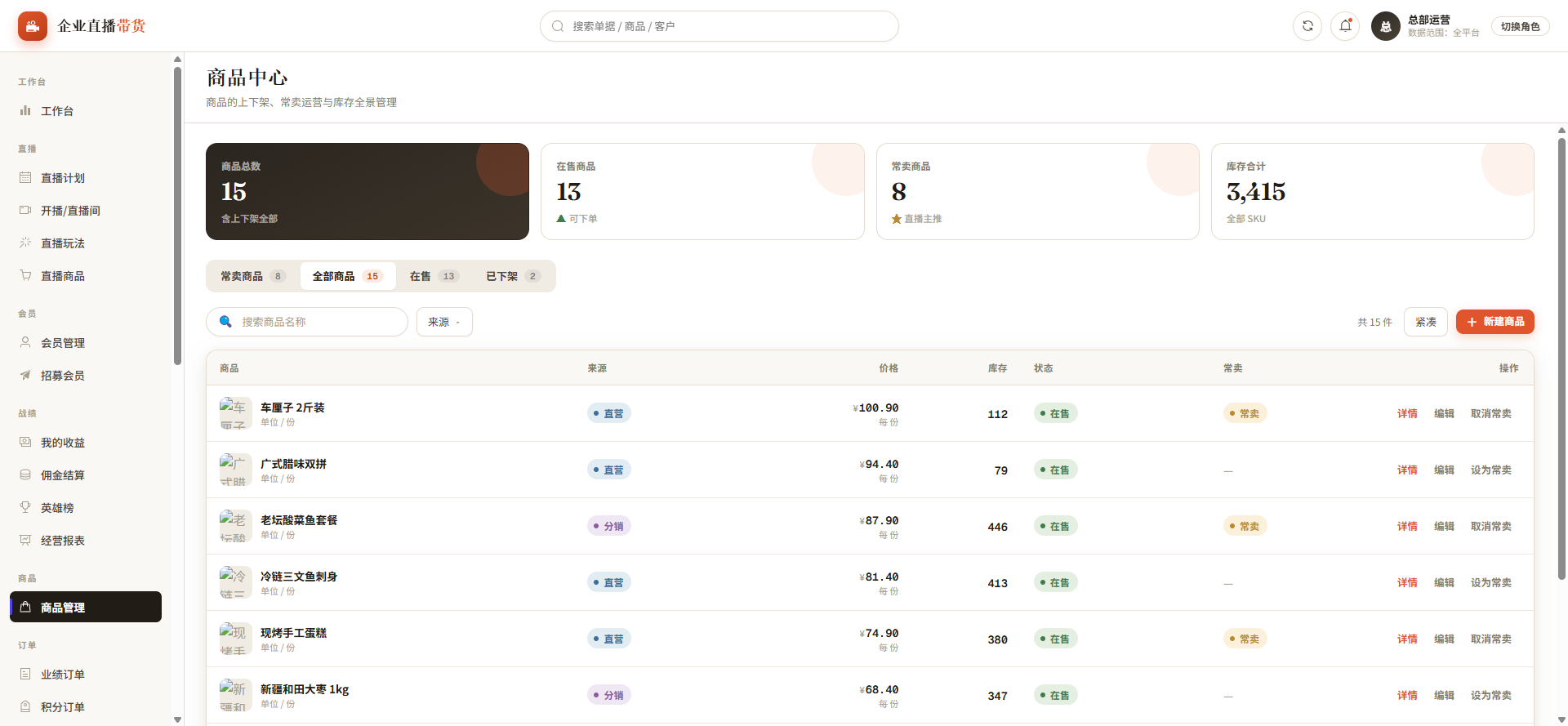This screenshot has width=1568, height=726.
Task: Go to 开播/直播间 sidebar item
Action: 86,211
